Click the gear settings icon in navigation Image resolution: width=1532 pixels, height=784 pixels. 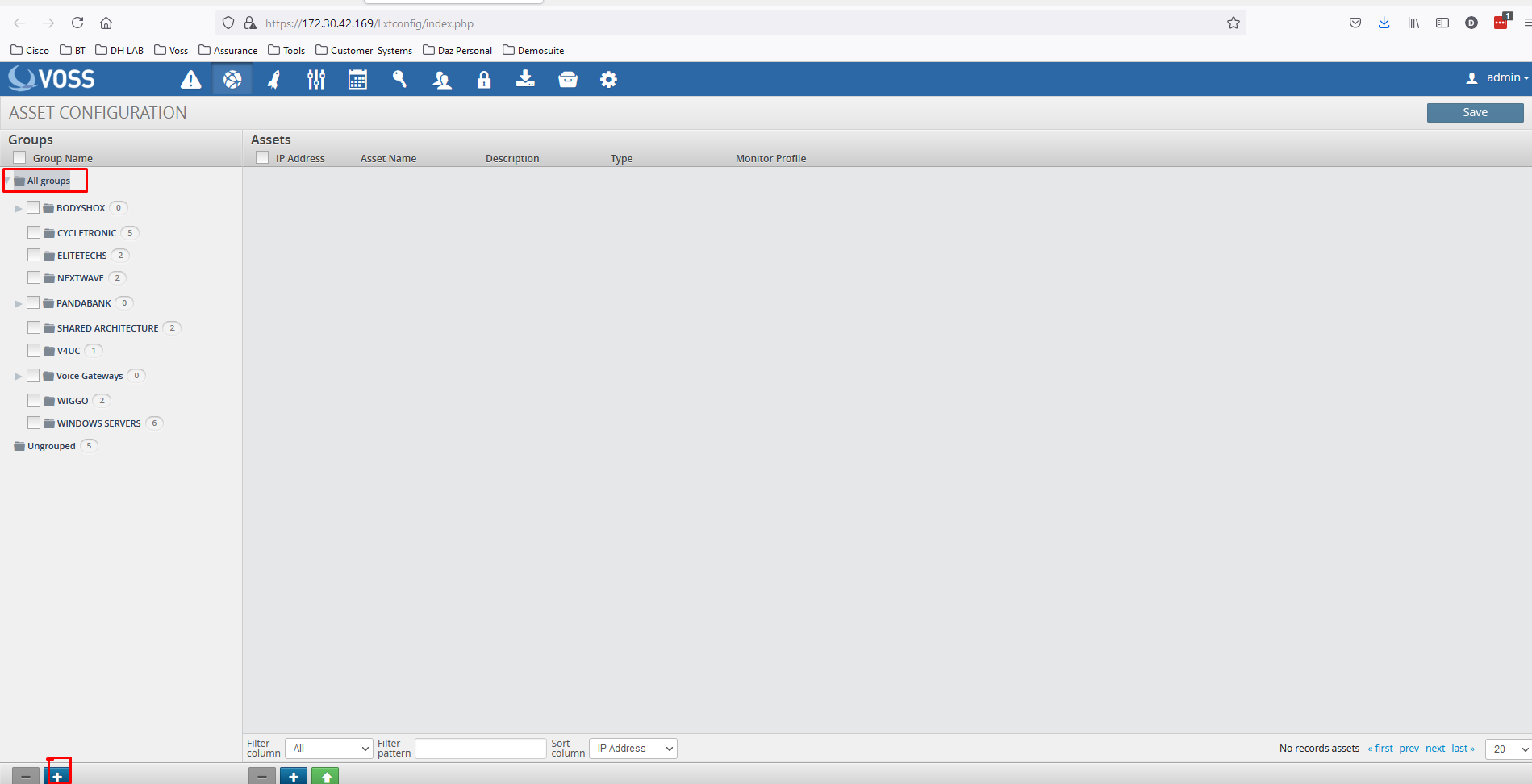pos(608,80)
